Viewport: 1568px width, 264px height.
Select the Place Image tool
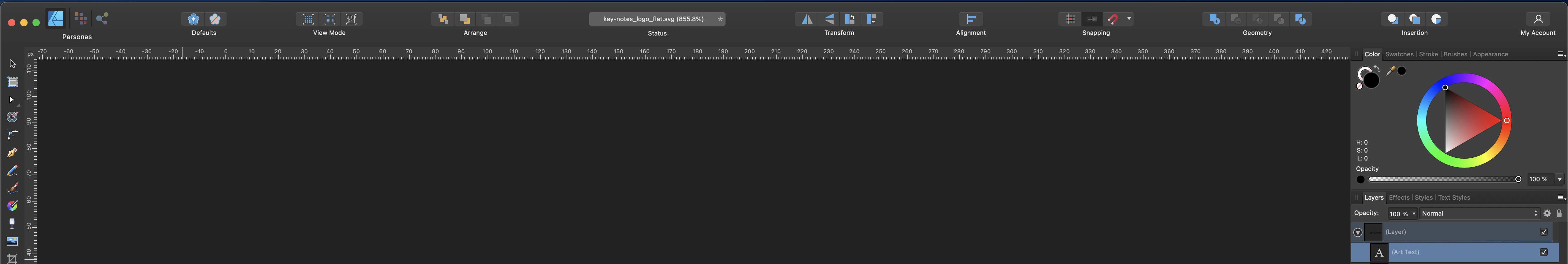12,241
